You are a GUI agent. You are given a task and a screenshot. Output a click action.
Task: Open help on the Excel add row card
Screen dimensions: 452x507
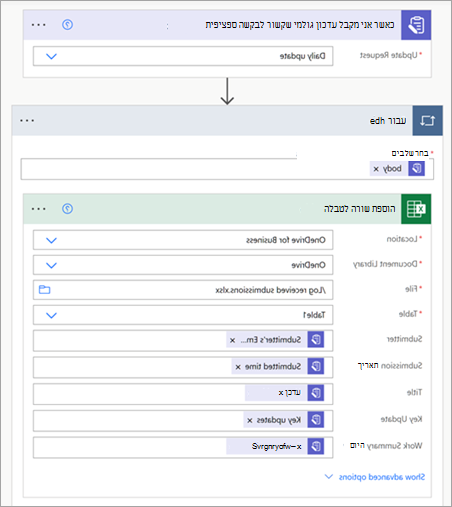(x=67, y=209)
